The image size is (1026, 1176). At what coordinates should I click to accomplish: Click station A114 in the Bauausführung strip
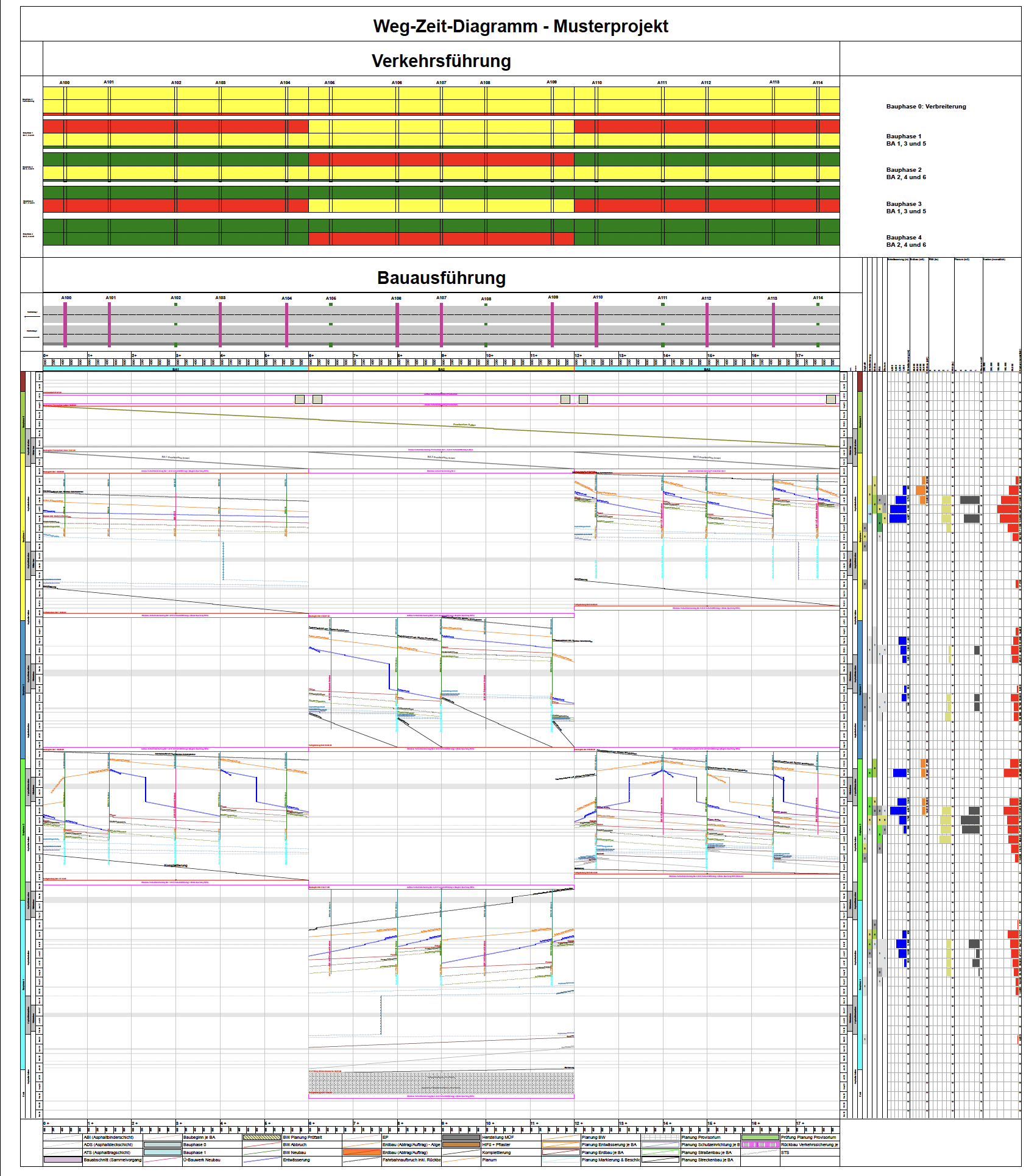(x=818, y=298)
